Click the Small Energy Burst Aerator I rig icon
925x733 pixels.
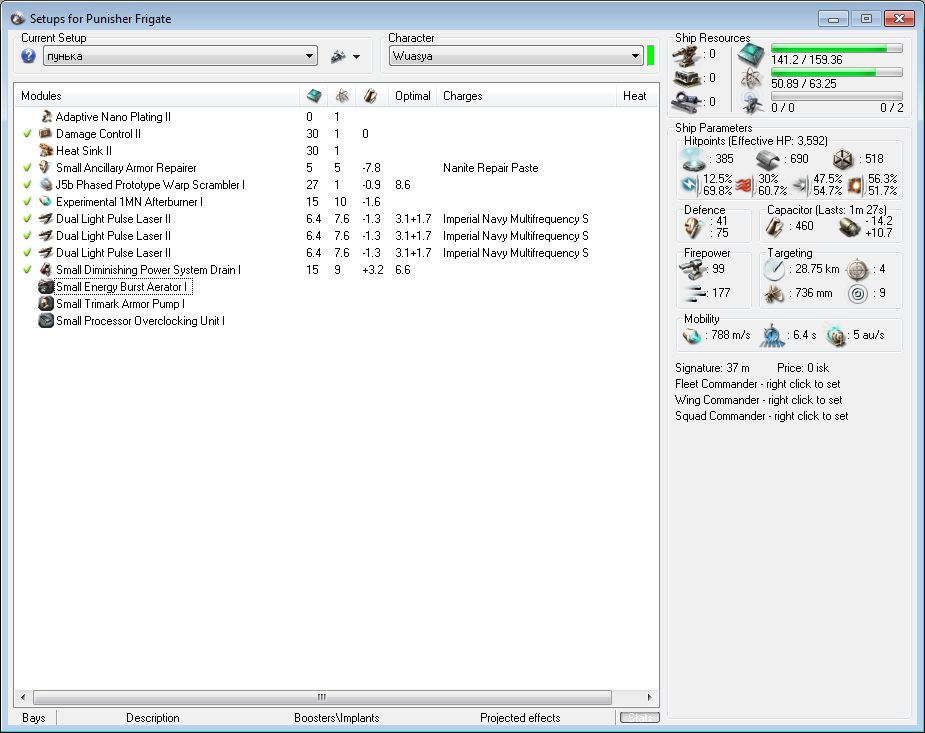point(45,287)
